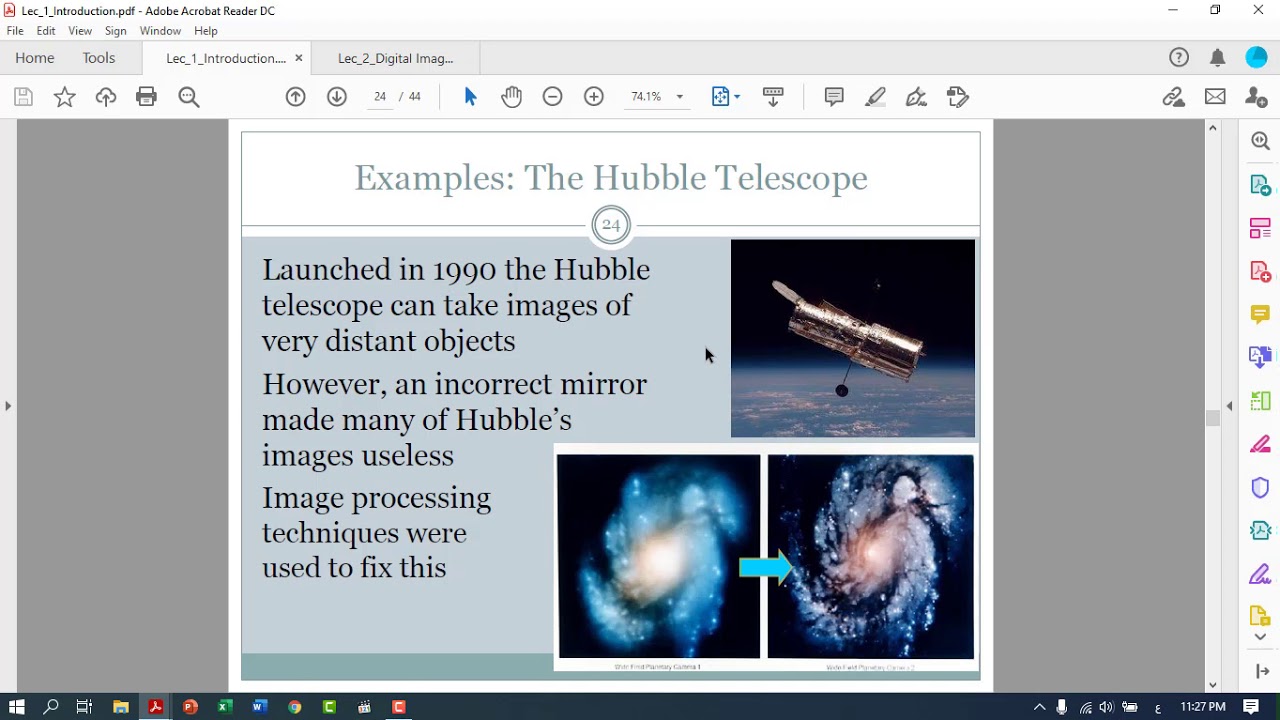The image size is (1280, 720).
Task: Open Protect shield tool in right pane
Action: tap(1260, 487)
